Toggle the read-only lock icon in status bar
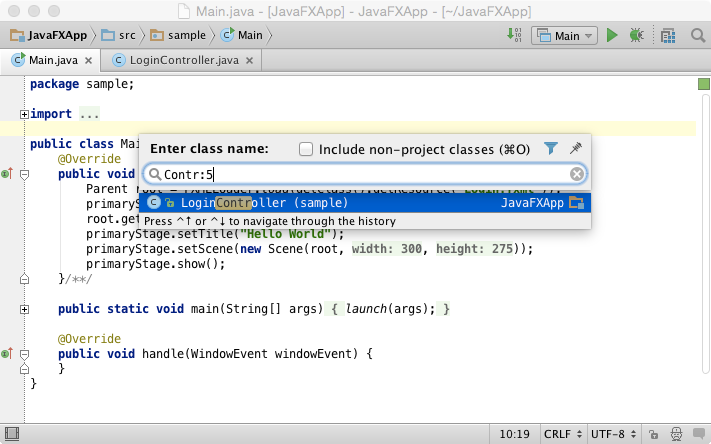 click(x=653, y=434)
